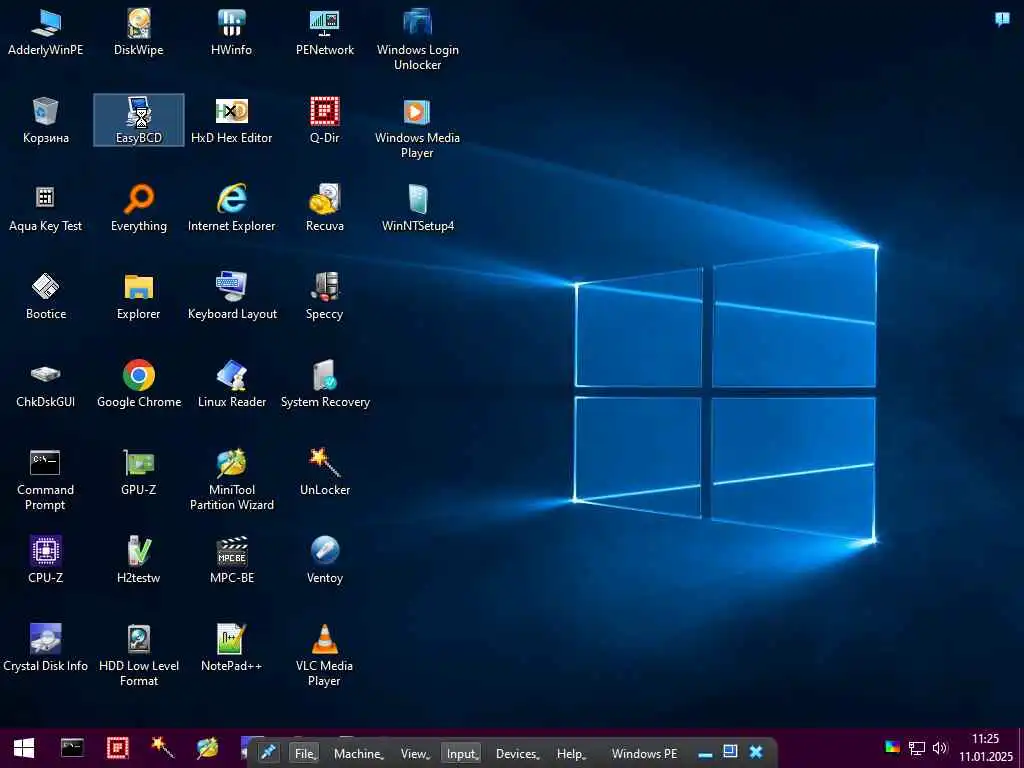
Task: Toggle the pin on VM mini toolbar
Action: coord(268,753)
